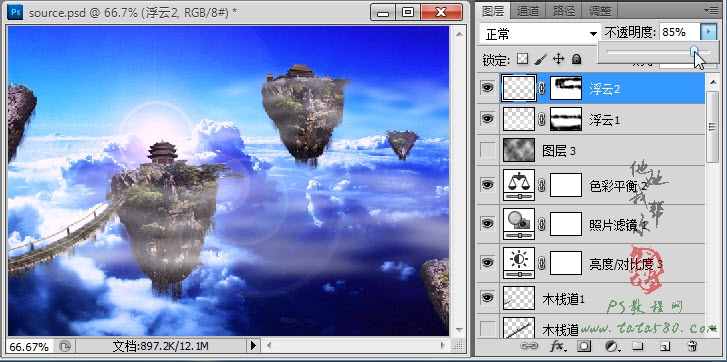The image size is (727, 362).
Task: Click the opacity 85% input field
Action: [679, 32]
